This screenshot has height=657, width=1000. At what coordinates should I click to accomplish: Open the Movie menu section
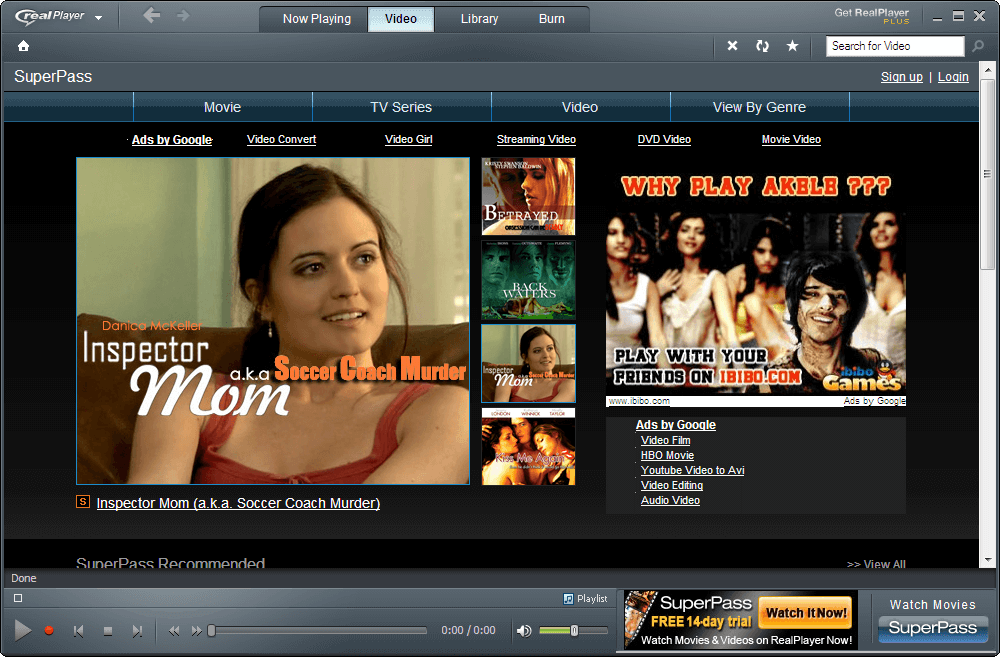pyautogui.click(x=223, y=107)
